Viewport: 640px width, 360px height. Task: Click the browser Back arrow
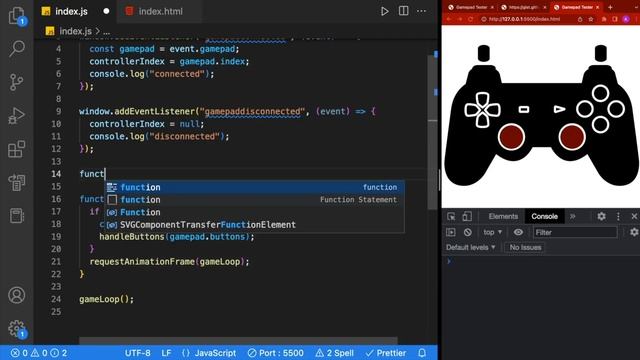[449, 19]
